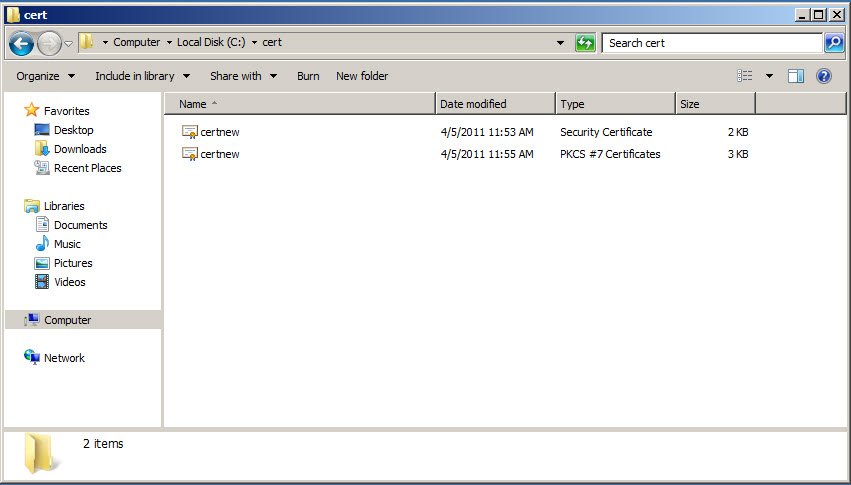Open Downloads from Favorites
Image resolution: width=851 pixels, height=485 pixels.
[80, 149]
